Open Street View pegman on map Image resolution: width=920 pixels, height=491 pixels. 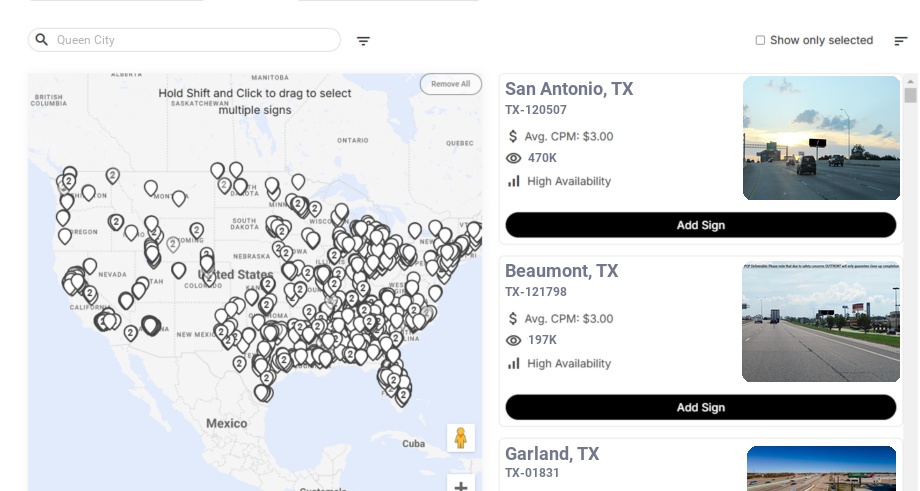(x=460, y=438)
